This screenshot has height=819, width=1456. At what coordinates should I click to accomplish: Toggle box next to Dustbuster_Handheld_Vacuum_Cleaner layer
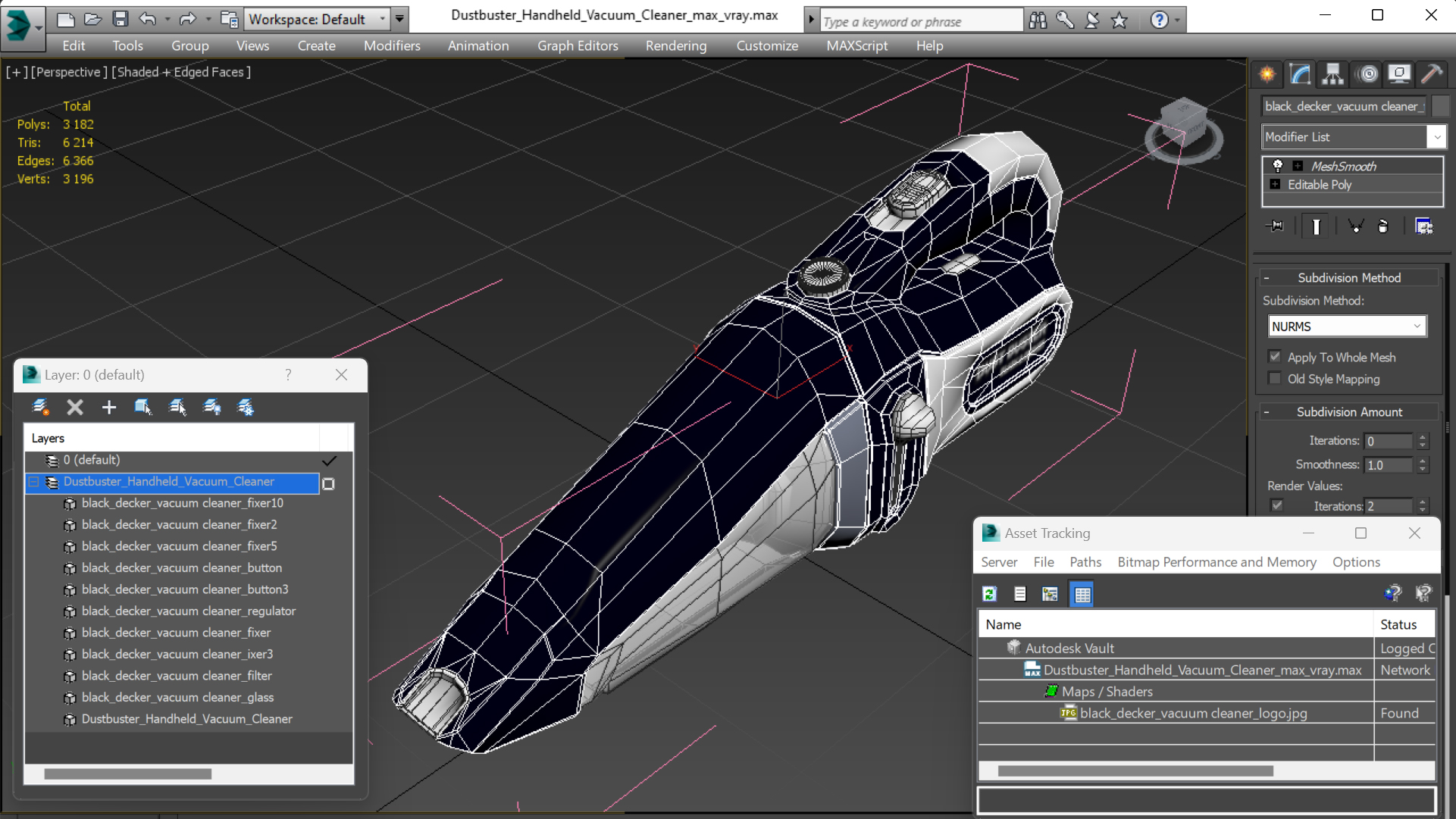[328, 483]
